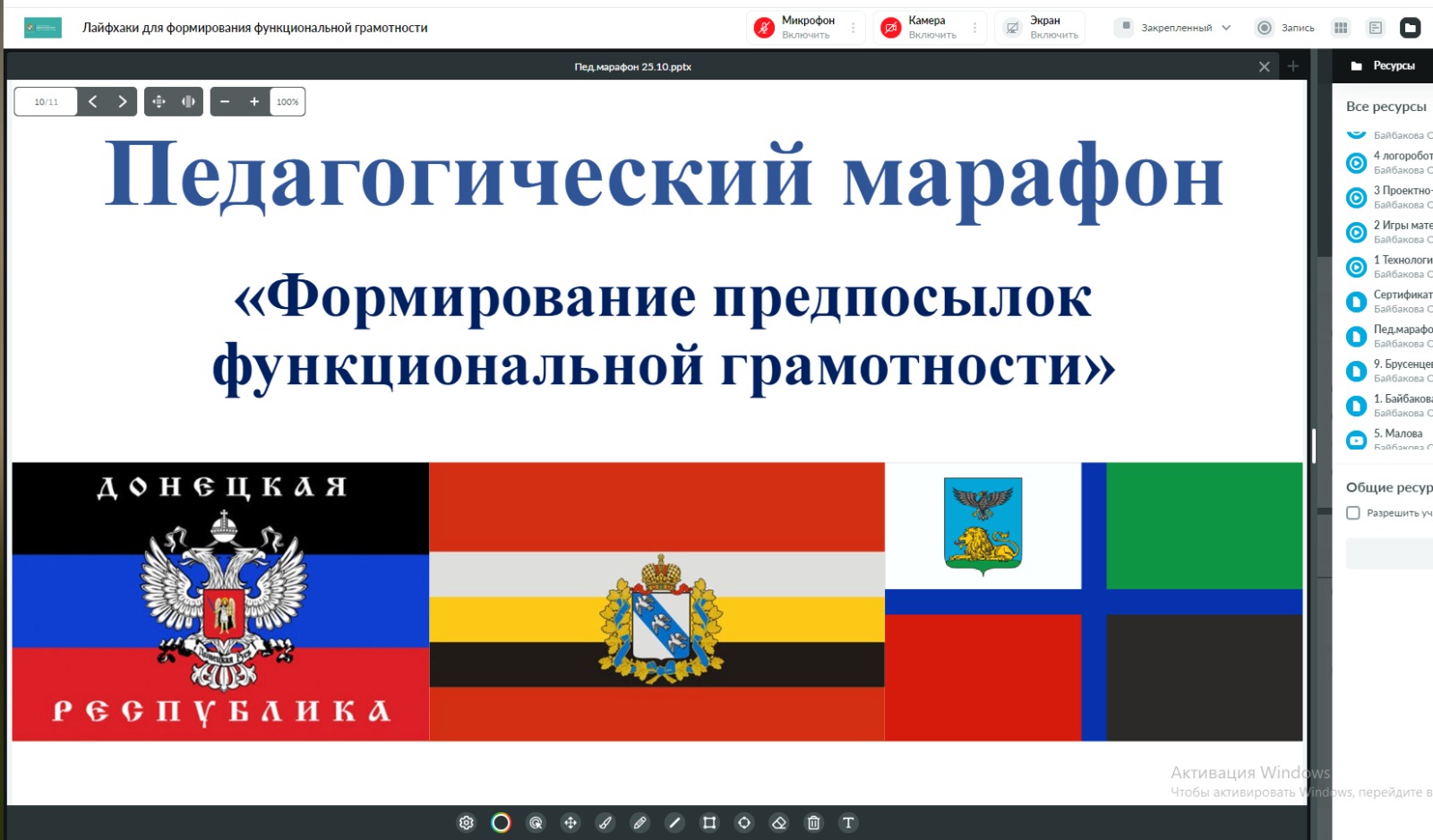Select the ellipse shape tool
This screenshot has width=1433, height=840.
click(x=744, y=823)
